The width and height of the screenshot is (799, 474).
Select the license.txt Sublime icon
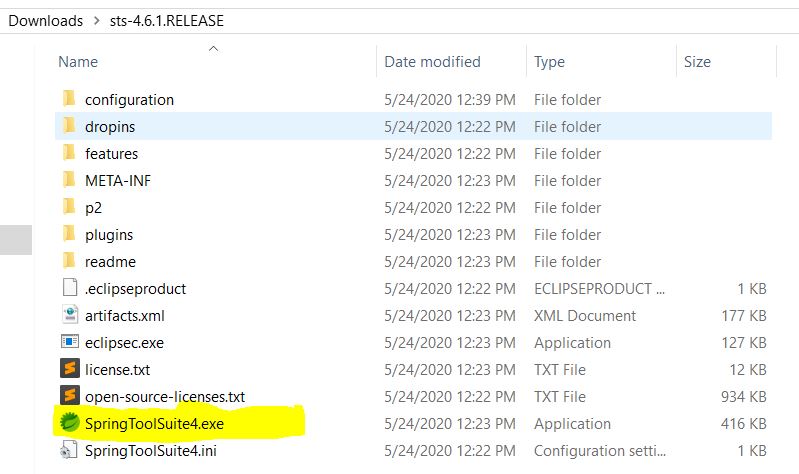point(70,368)
